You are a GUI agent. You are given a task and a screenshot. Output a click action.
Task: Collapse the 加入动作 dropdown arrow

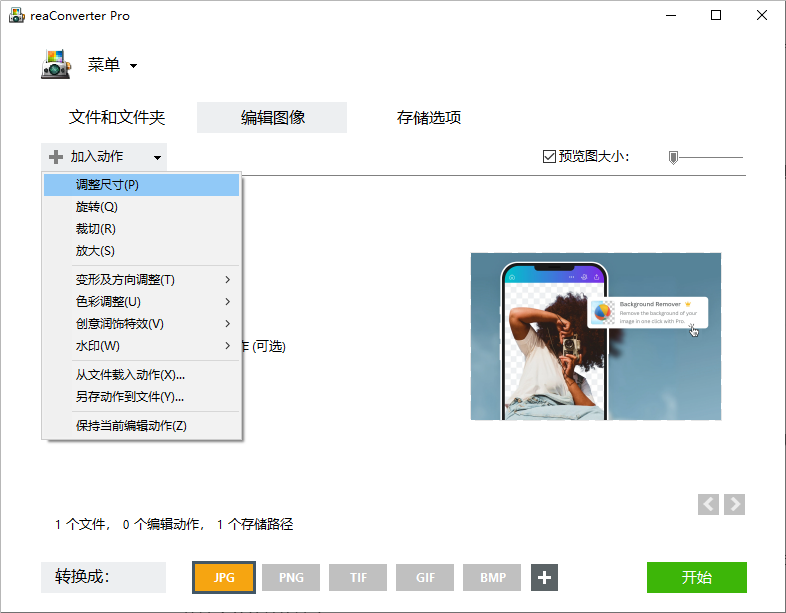point(157,157)
